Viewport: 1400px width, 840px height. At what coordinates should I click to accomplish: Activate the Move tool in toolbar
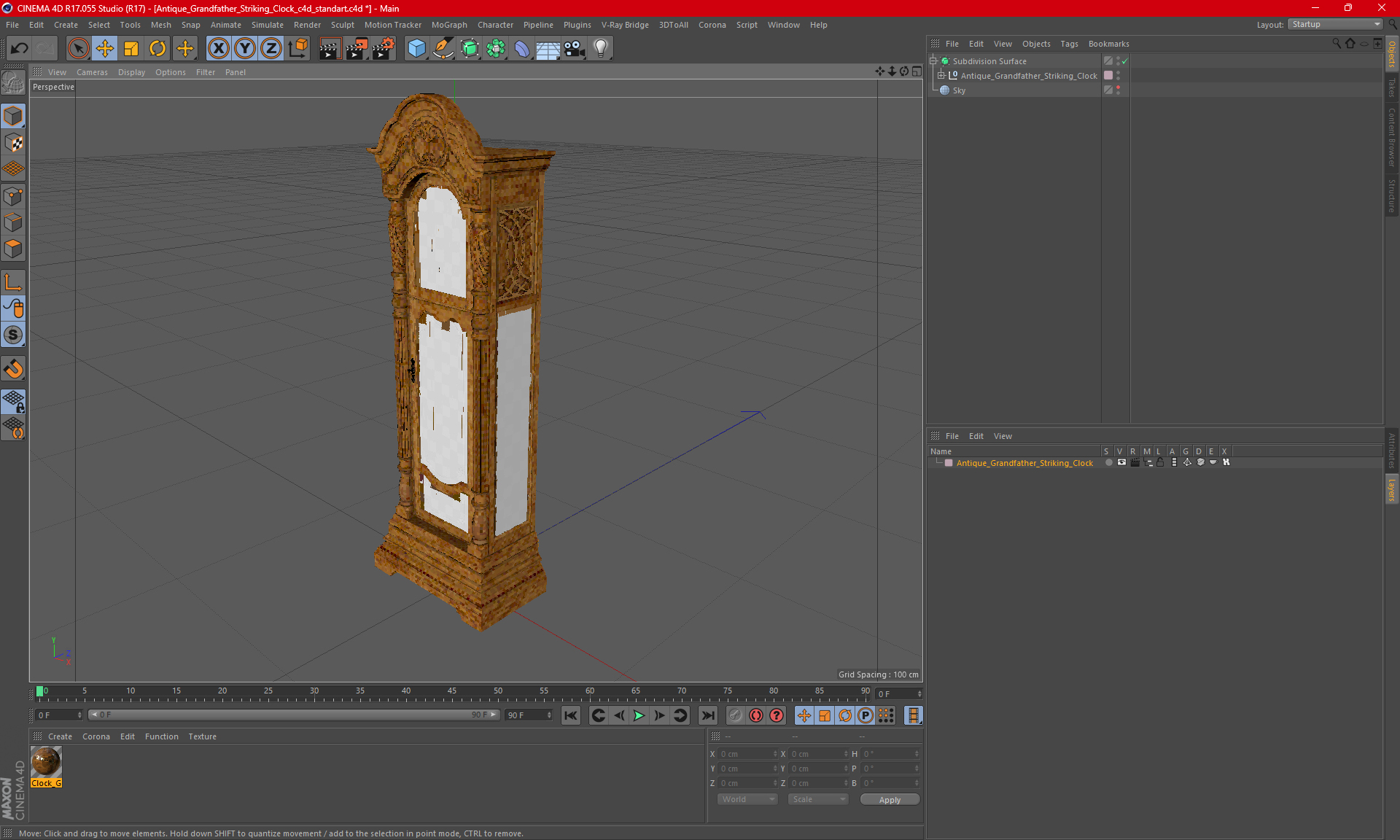click(x=105, y=49)
